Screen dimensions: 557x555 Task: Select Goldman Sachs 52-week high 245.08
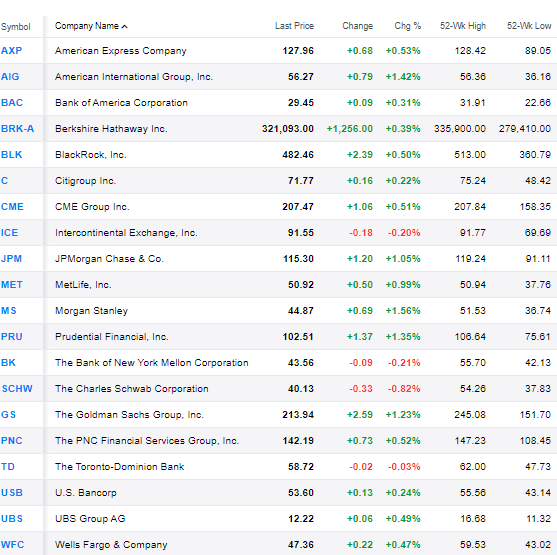pyautogui.click(x=470, y=414)
